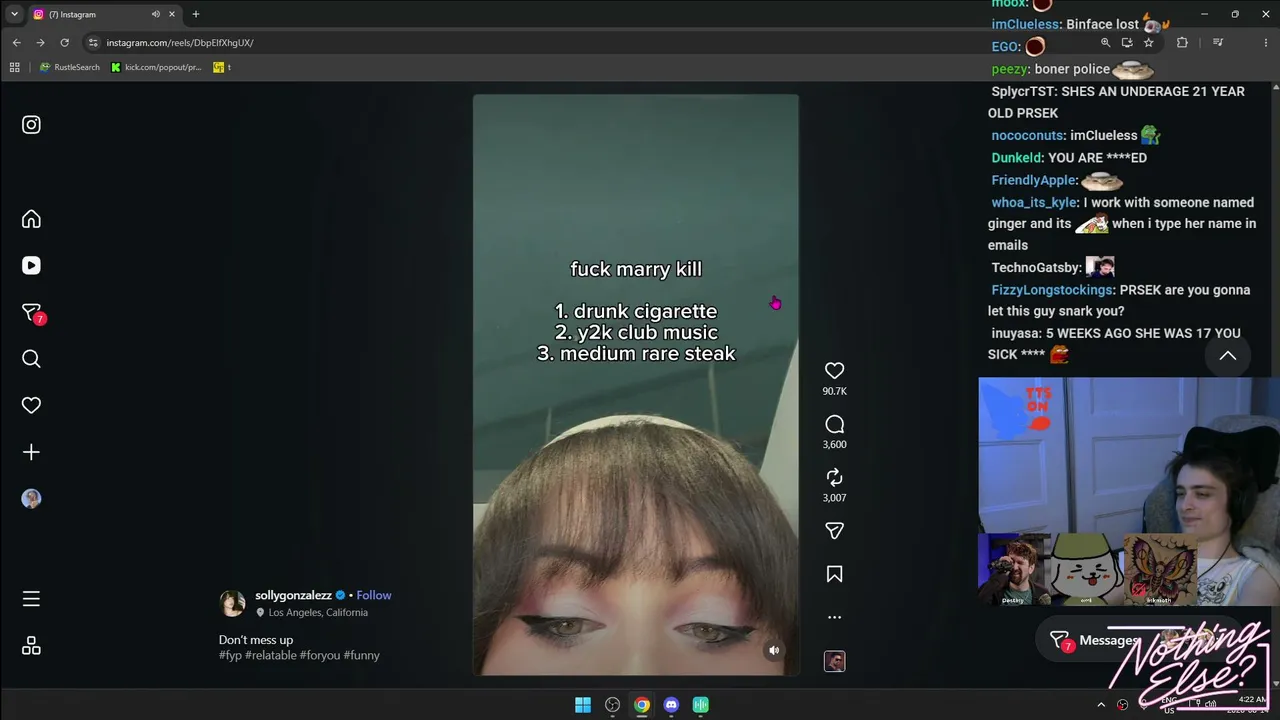Viewport: 1280px width, 720px height.
Task: View site information icon in address bar
Action: click(x=93, y=43)
